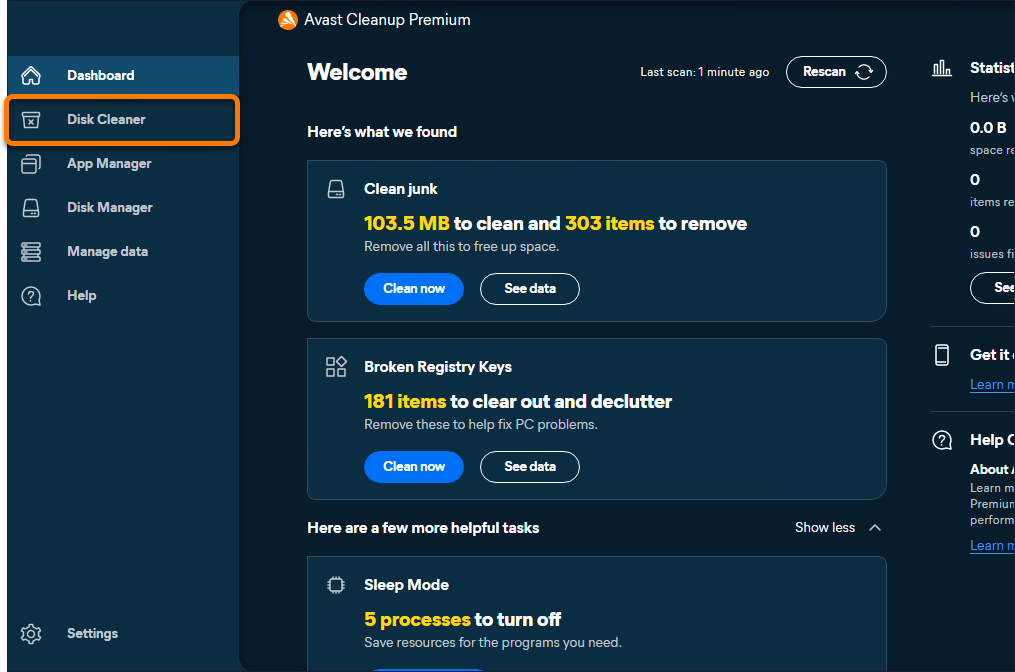Collapse helpful tasks with Show less
The width and height of the screenshot is (1015, 672).
tap(838, 528)
